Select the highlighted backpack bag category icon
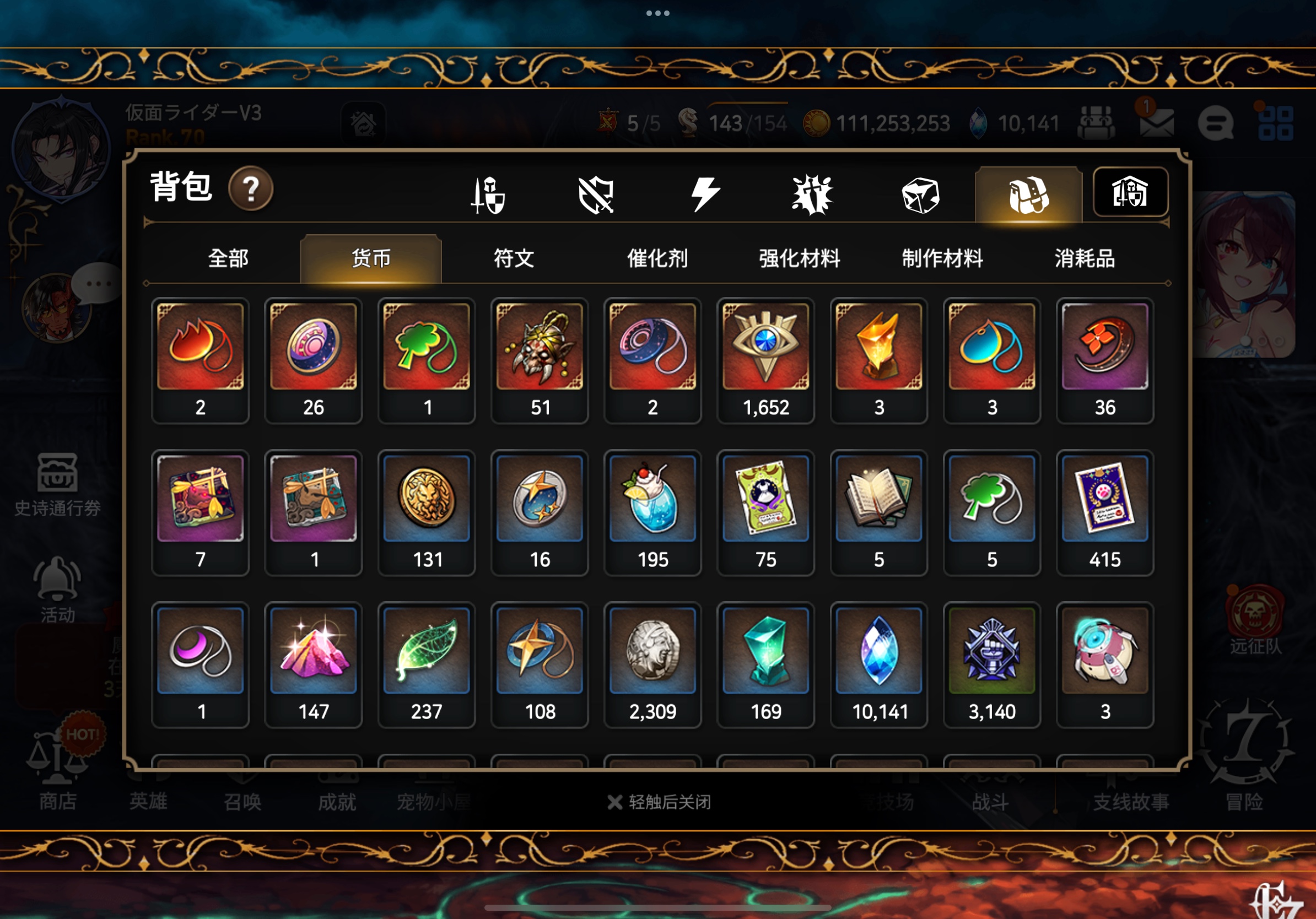The height and width of the screenshot is (919, 1316). (x=1029, y=195)
